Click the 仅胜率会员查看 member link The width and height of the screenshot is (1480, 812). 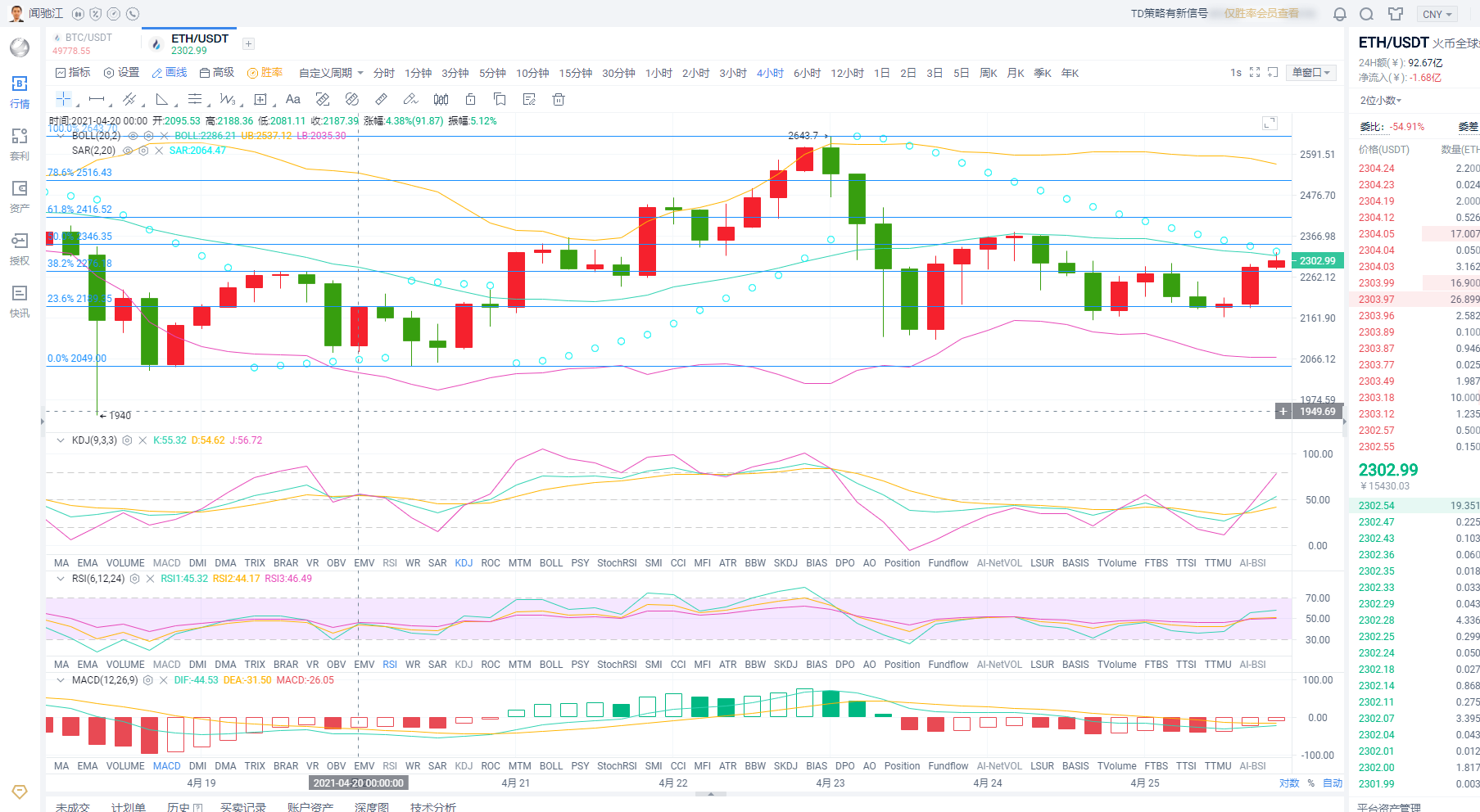[1262, 14]
